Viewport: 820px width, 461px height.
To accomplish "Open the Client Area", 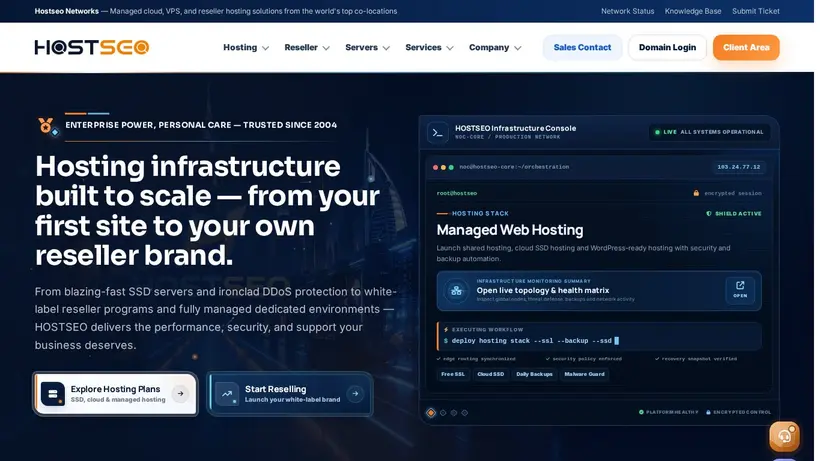I will (746, 48).
